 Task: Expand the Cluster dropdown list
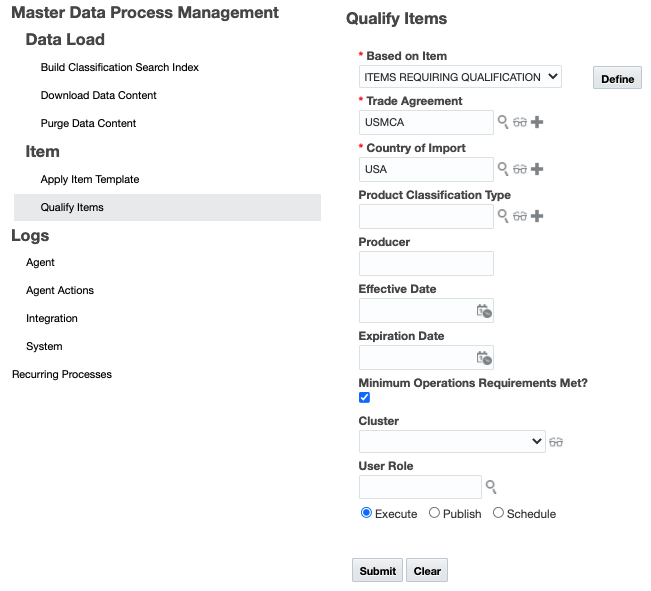pos(452,441)
